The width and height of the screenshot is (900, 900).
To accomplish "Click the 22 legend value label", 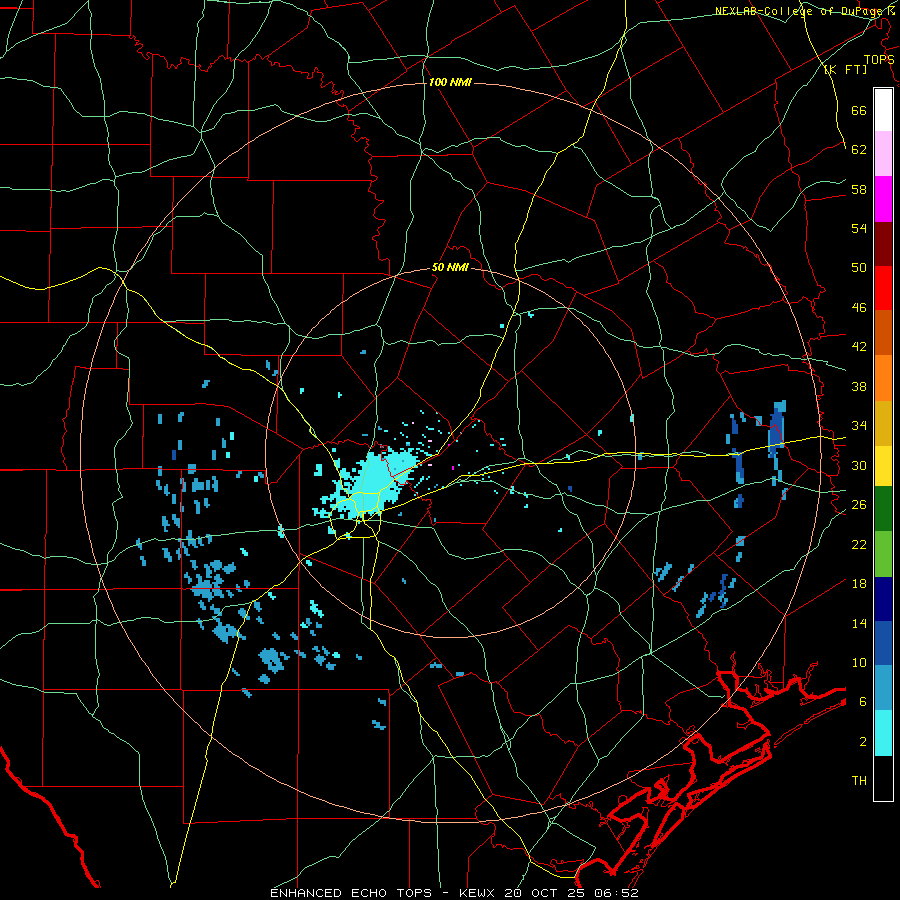I will (859, 544).
